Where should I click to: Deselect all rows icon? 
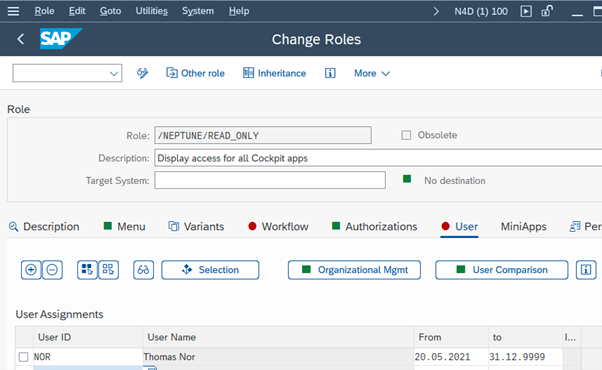pos(108,270)
